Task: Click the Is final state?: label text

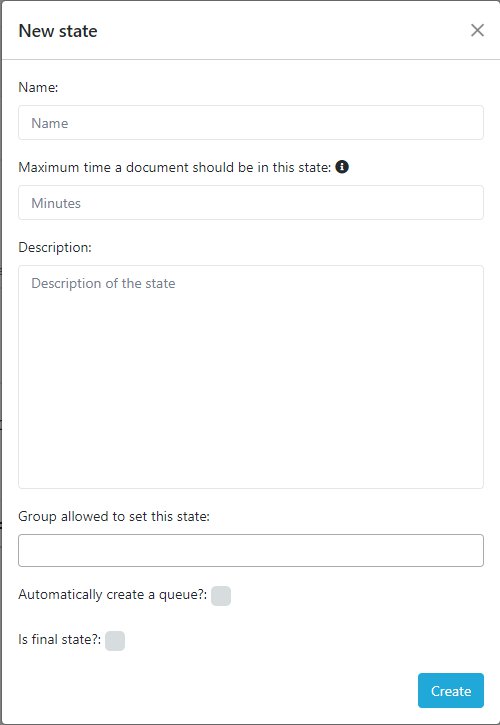Action: click(x=60, y=639)
